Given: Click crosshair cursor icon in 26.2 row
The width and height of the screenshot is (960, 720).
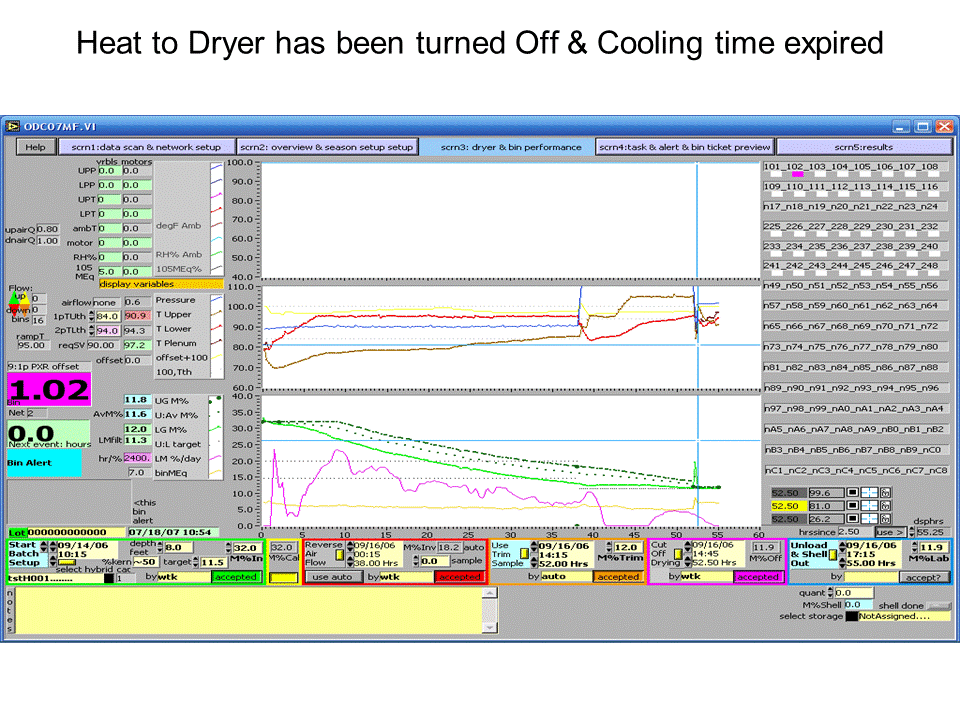Looking at the screenshot, I should pyautogui.click(x=869, y=519).
